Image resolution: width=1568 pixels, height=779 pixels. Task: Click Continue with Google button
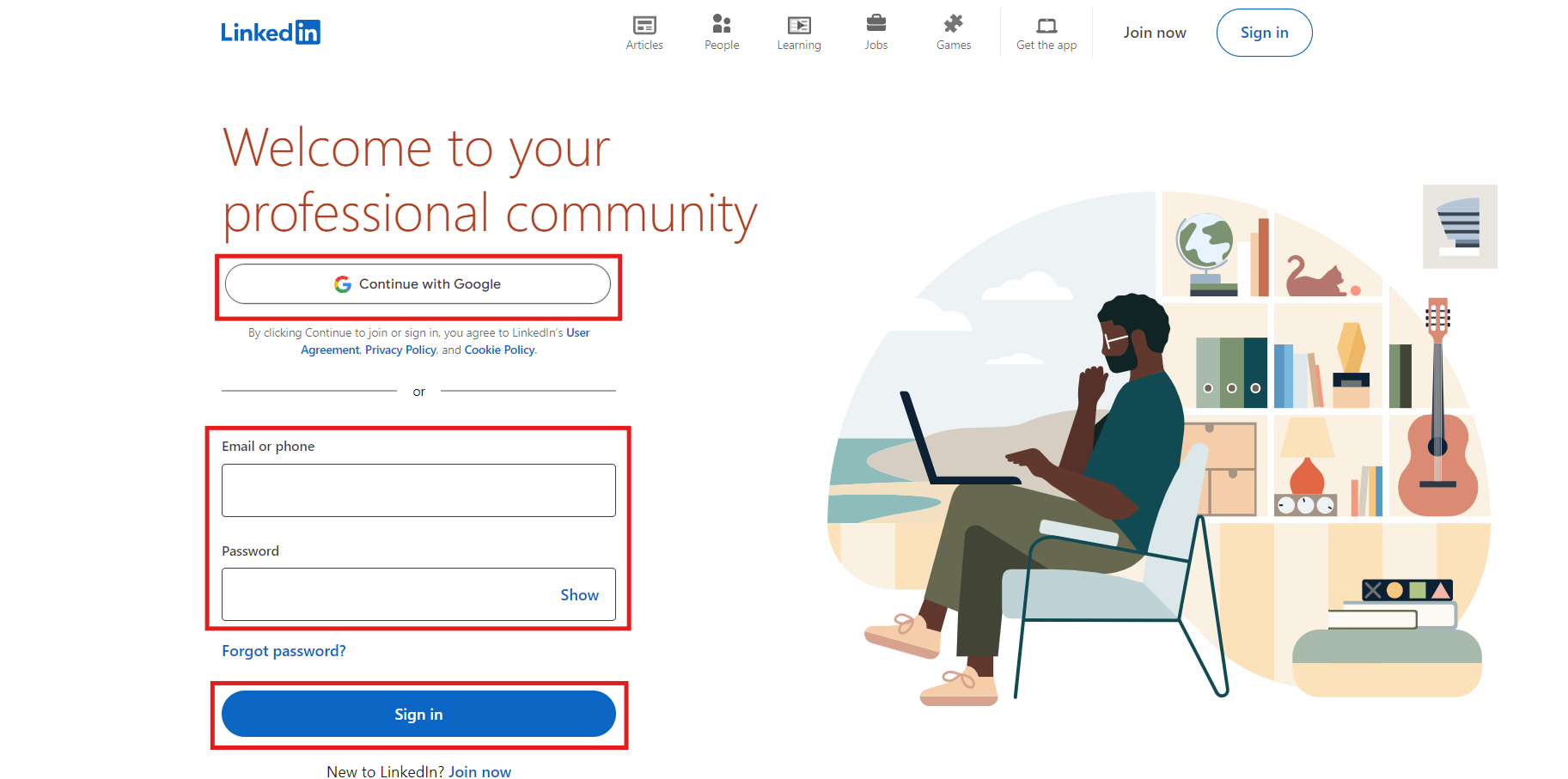[x=418, y=284]
